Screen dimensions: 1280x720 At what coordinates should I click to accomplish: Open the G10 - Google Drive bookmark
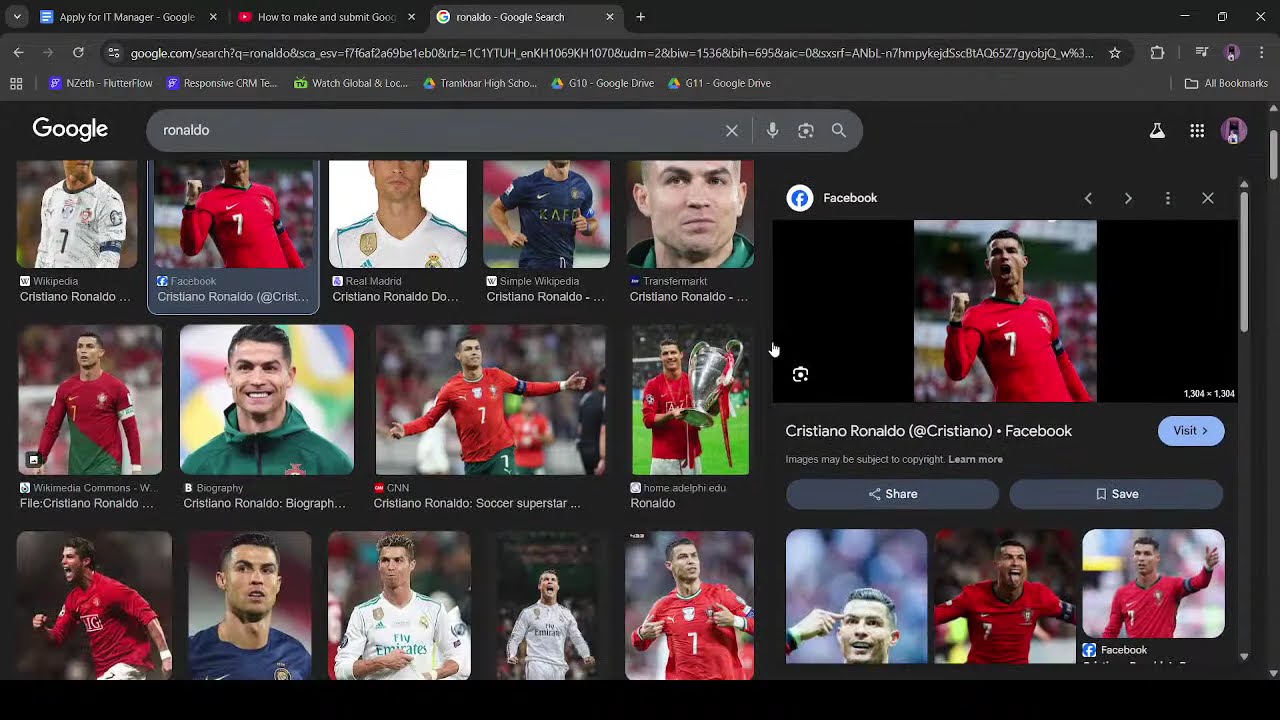(x=602, y=83)
